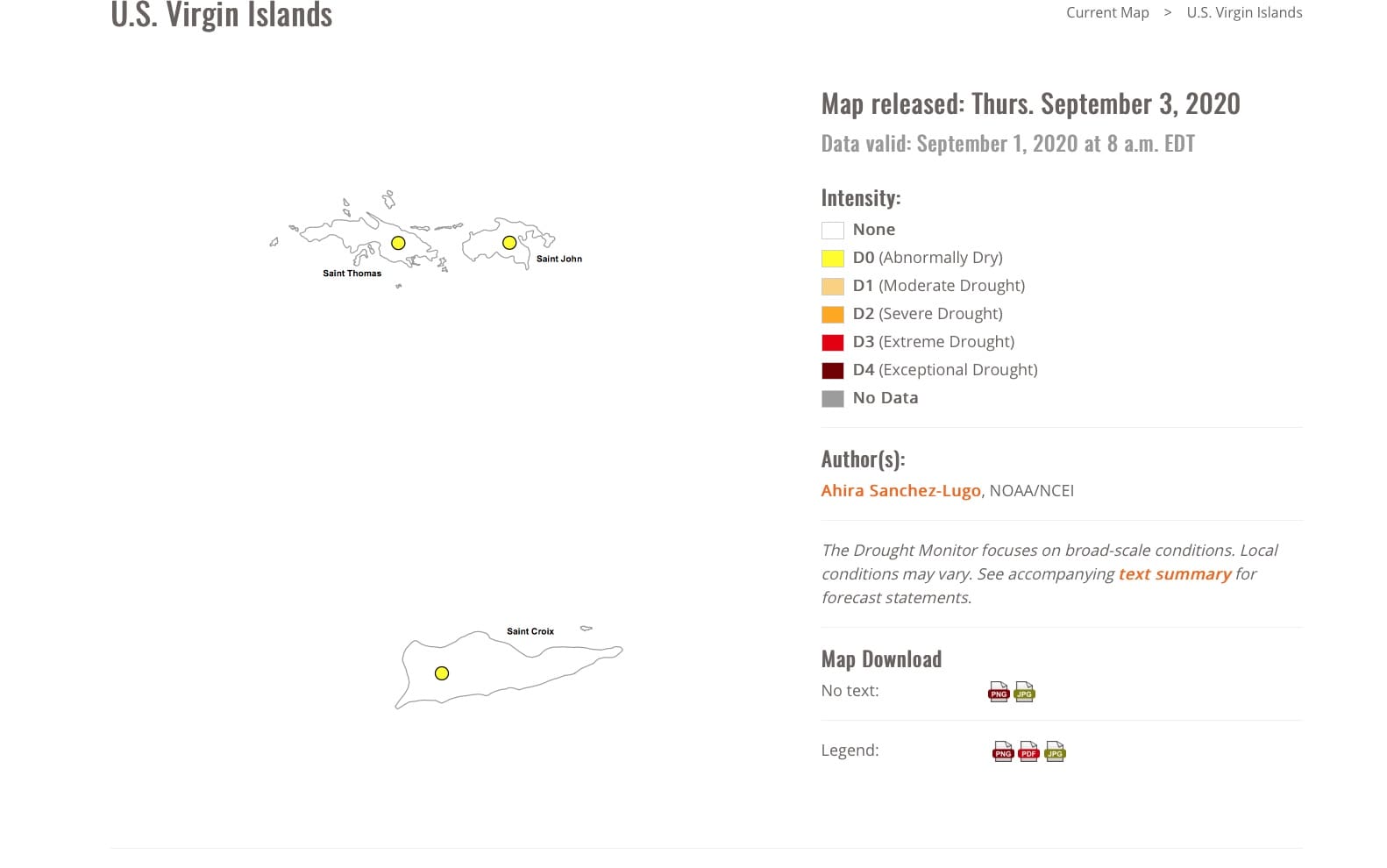Image resolution: width=1387 pixels, height=868 pixels.
Task: Click the D2 Severe Drought orange swatch
Action: tap(833, 314)
